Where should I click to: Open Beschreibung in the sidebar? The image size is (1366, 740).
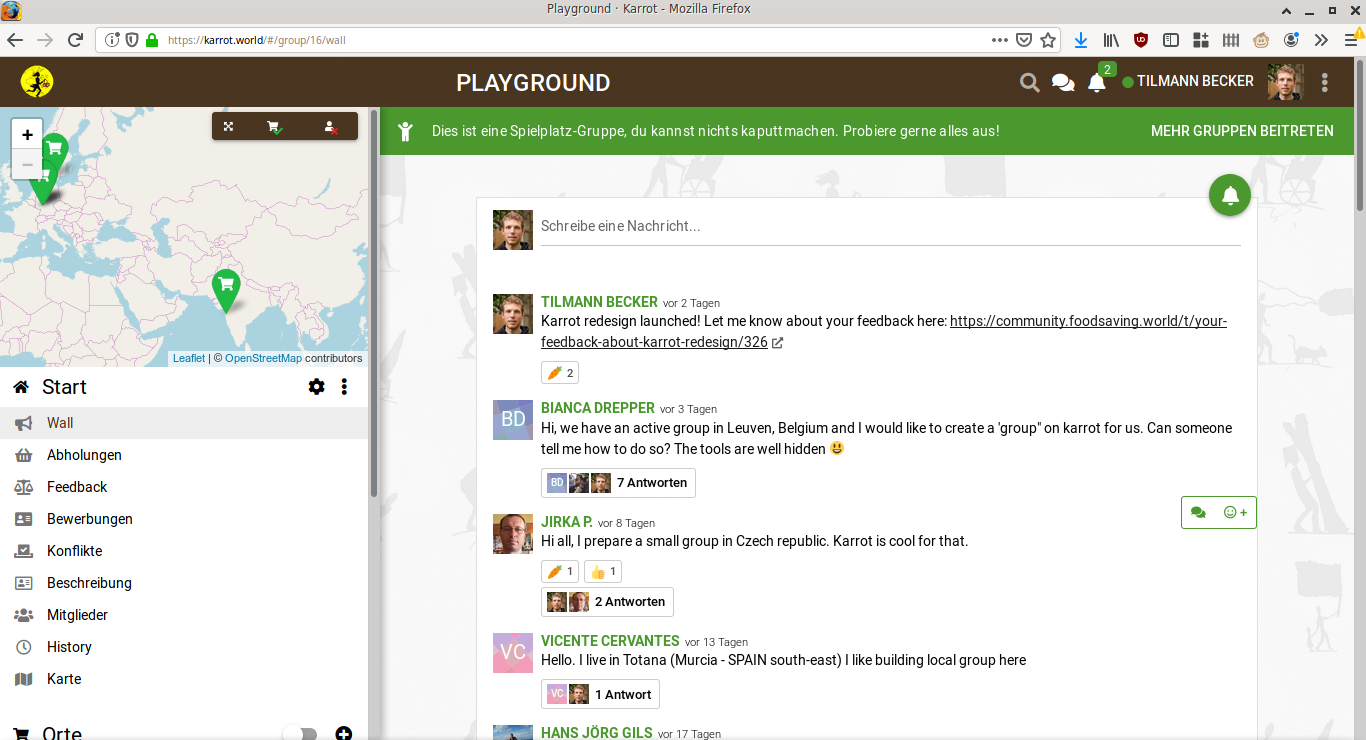pyautogui.click(x=184, y=583)
